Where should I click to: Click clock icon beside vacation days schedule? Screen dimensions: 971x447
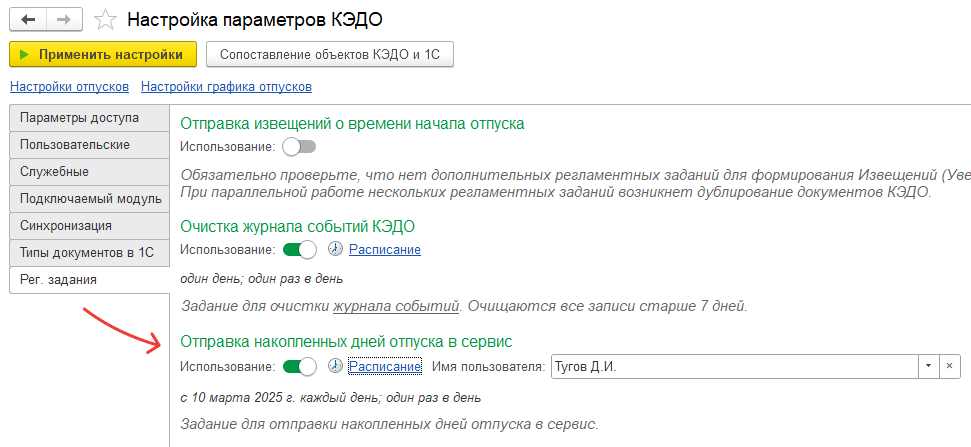pyautogui.click(x=336, y=366)
